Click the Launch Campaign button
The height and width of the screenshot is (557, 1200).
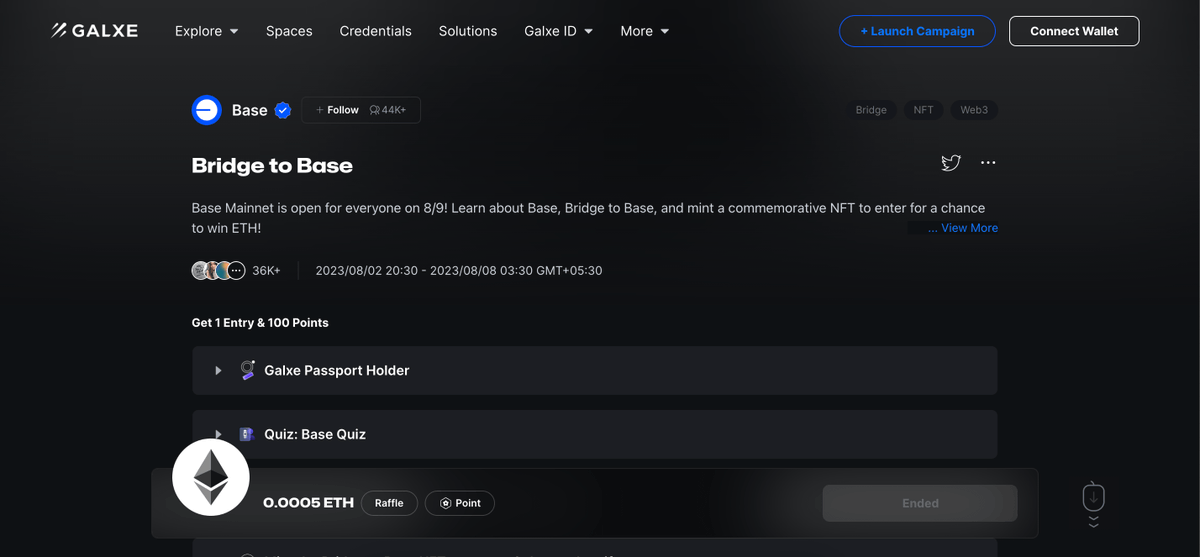pyautogui.click(x=917, y=31)
